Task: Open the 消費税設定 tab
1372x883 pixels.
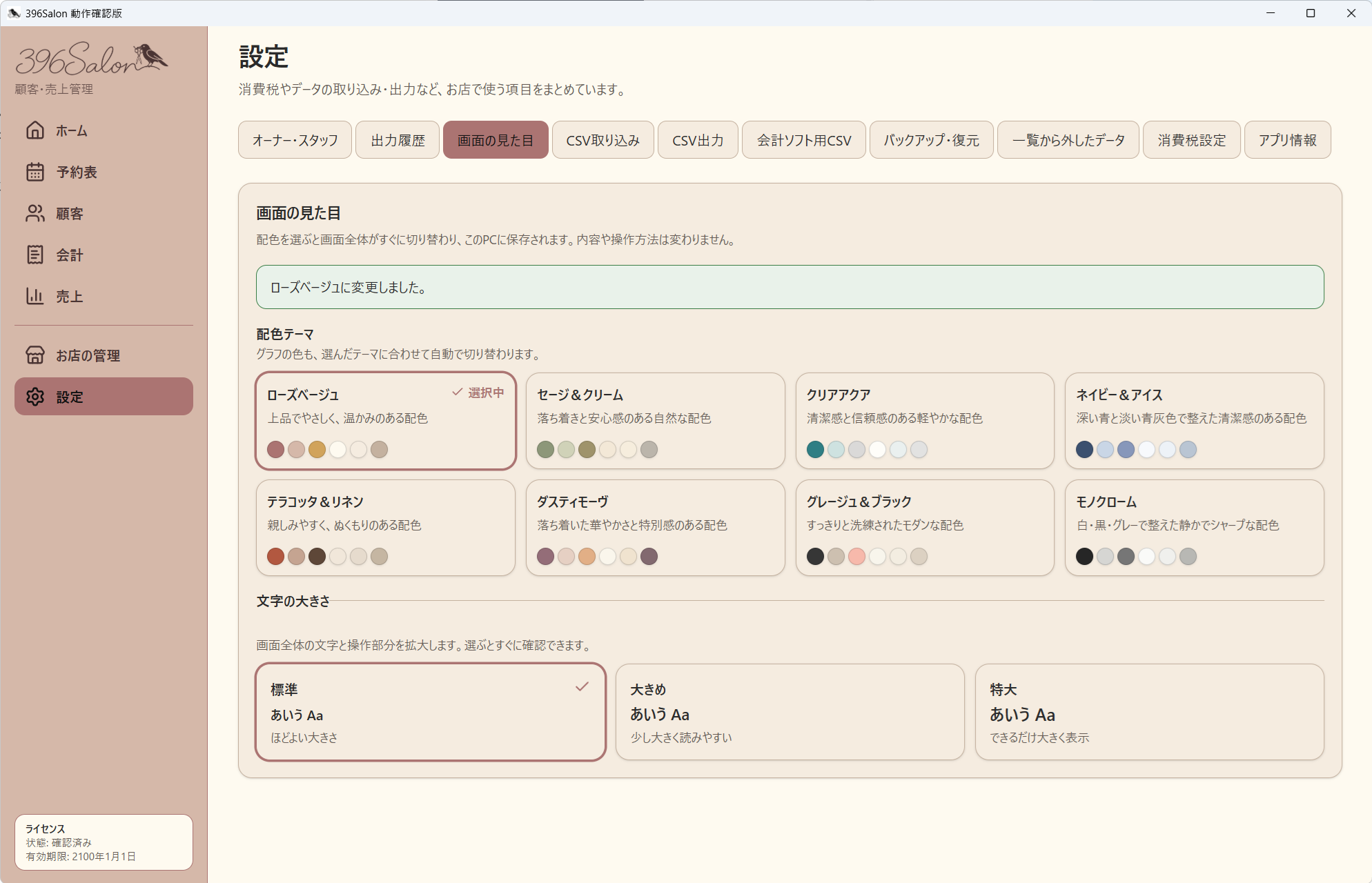Action: (x=1191, y=140)
